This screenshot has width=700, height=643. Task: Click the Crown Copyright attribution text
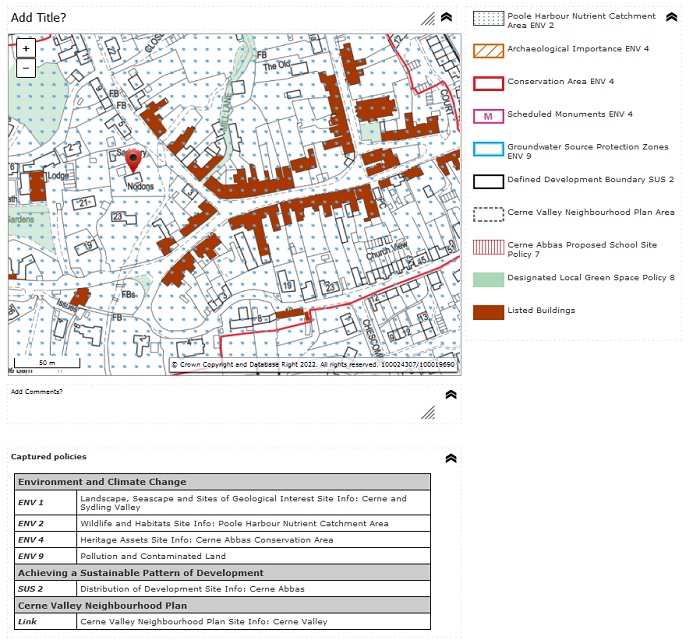(x=313, y=364)
